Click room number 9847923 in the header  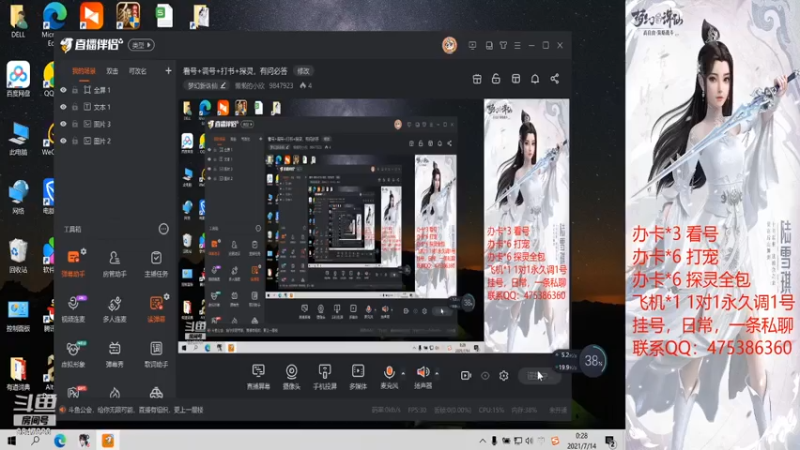pos(281,86)
